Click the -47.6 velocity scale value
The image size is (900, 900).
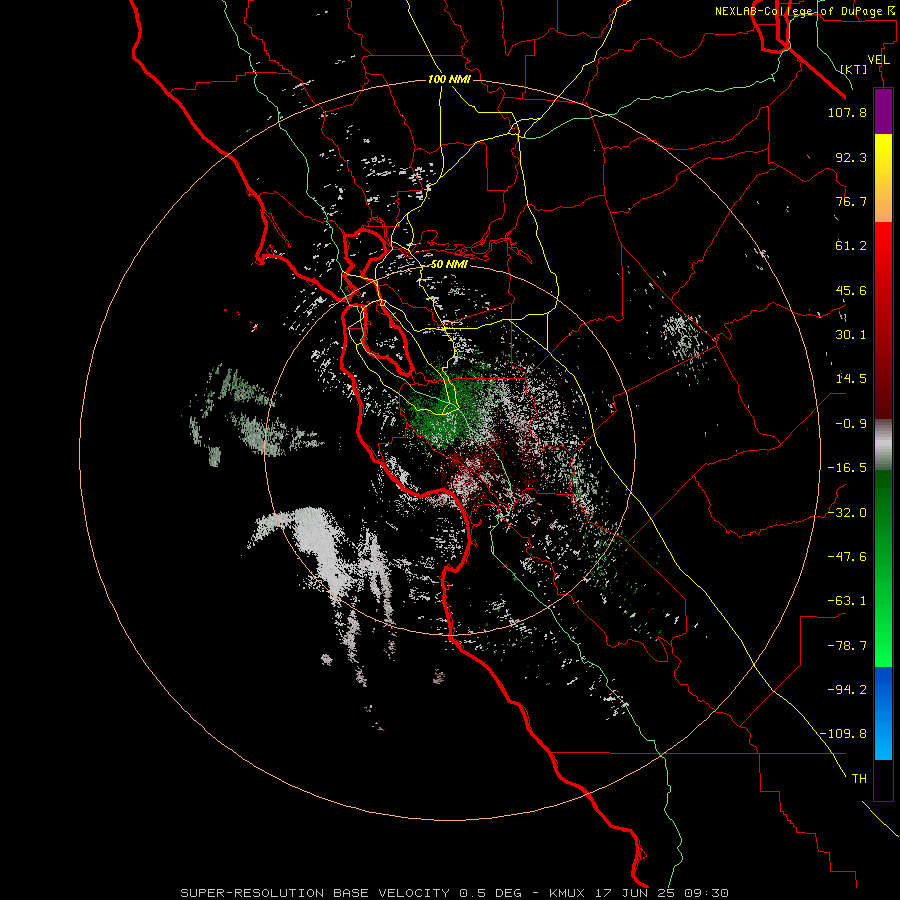[847, 557]
